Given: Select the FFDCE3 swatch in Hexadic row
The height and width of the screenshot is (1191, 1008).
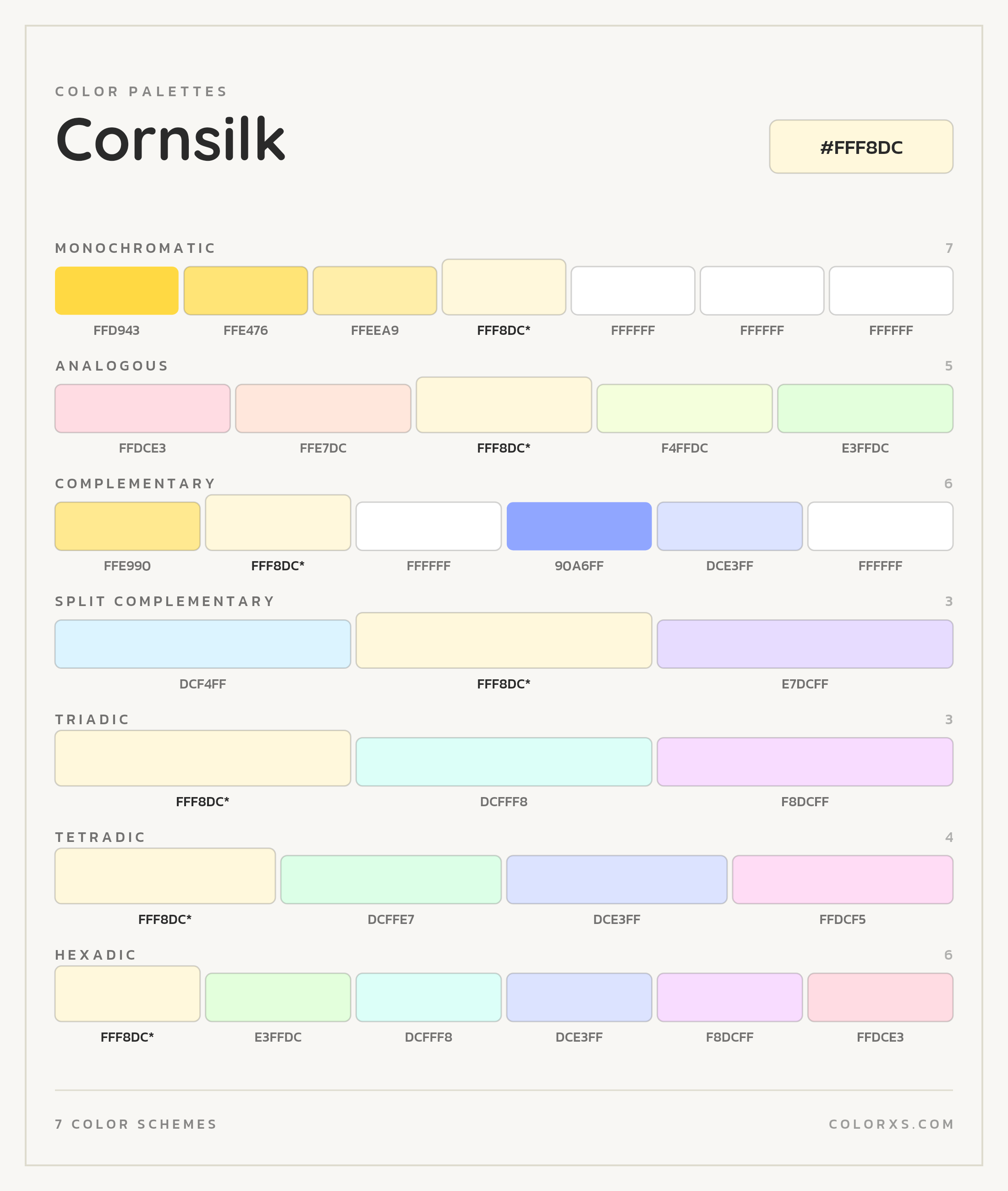Looking at the screenshot, I should pyautogui.click(x=881, y=997).
